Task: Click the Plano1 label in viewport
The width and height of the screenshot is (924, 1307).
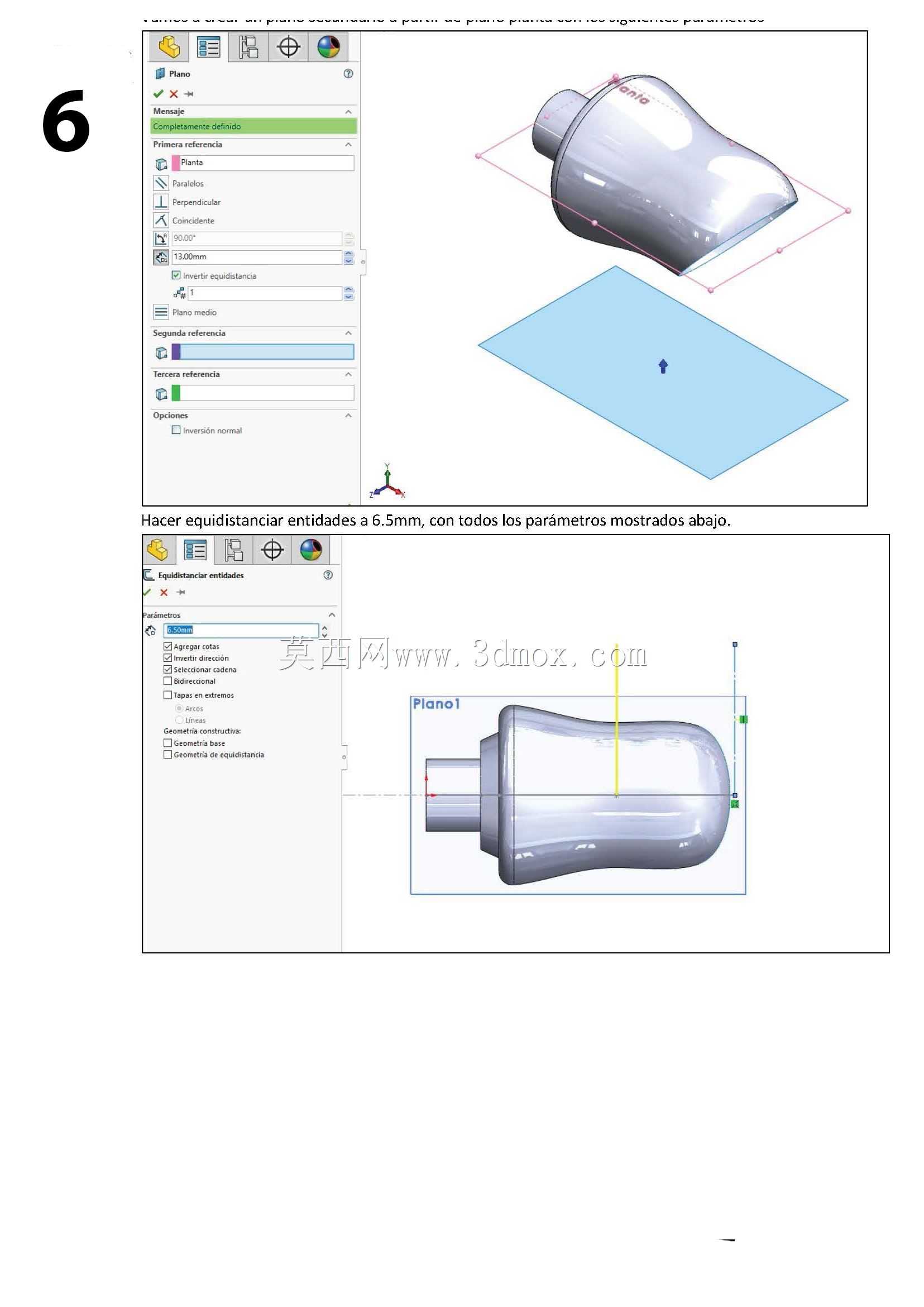Action: point(437,704)
